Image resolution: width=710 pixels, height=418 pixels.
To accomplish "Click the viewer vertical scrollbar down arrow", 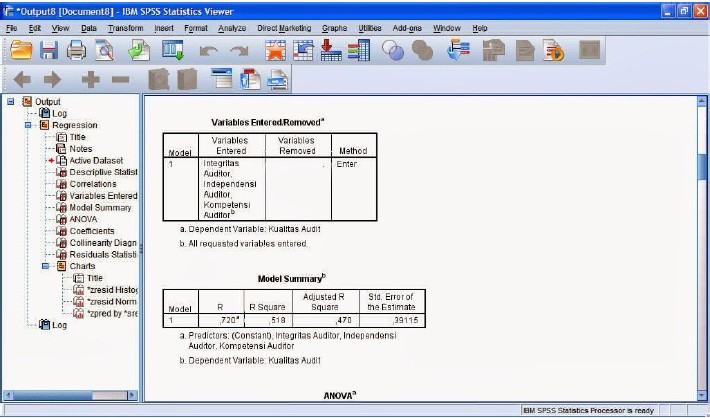I will (702, 394).
